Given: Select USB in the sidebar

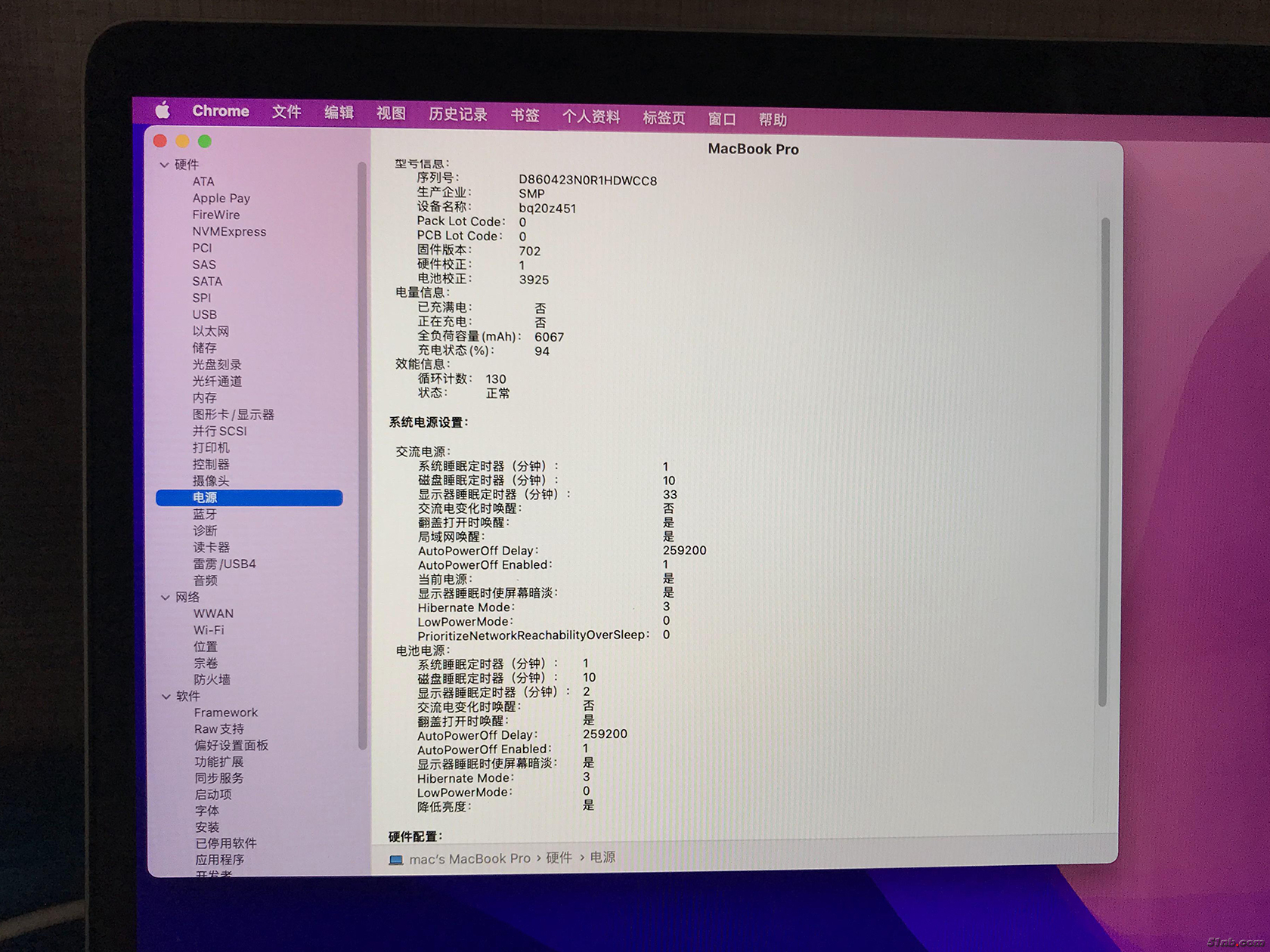Looking at the screenshot, I should [x=204, y=314].
